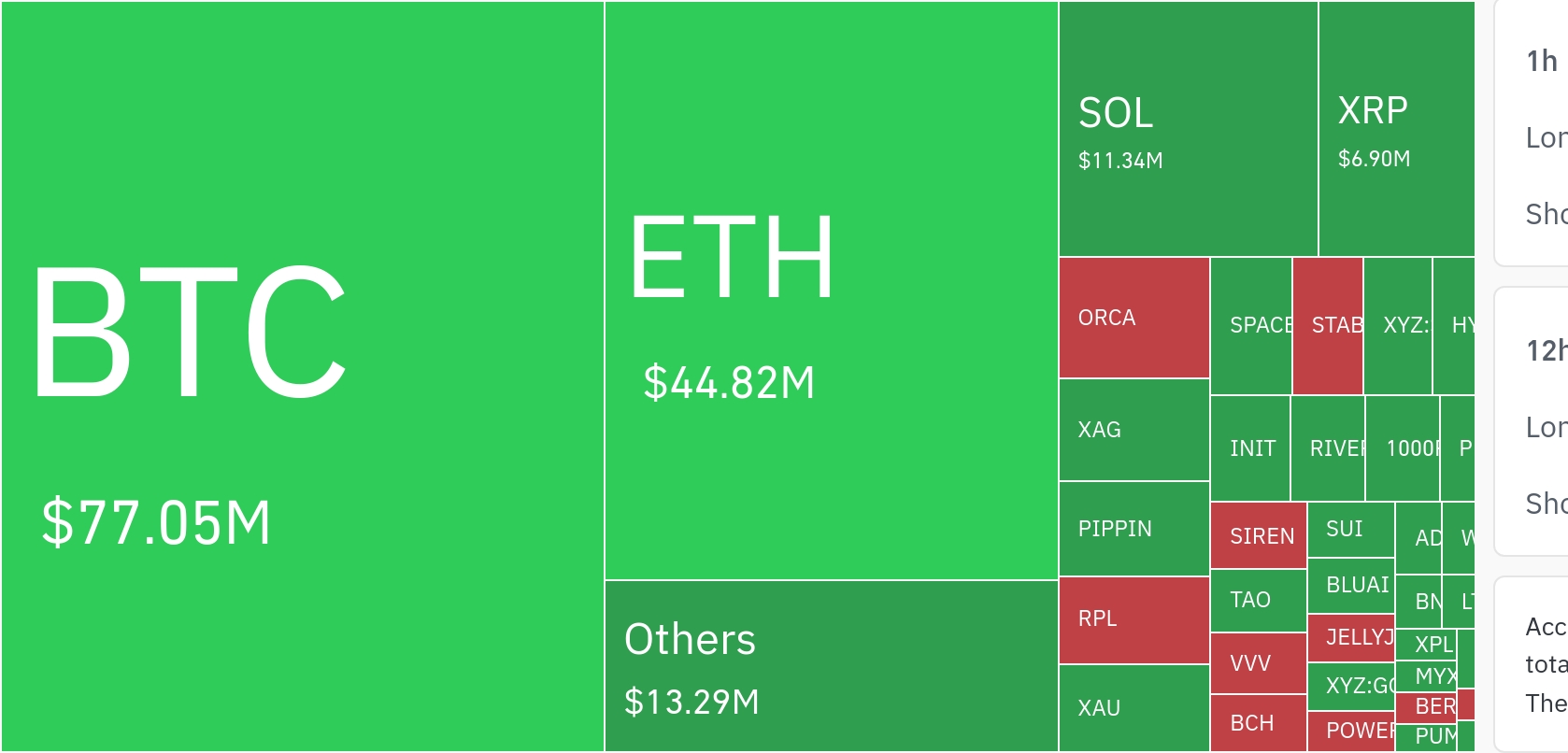Image resolution: width=1568 pixels, height=753 pixels.
Task: Select the ETH $44.82M tile
Action: click(x=831, y=291)
